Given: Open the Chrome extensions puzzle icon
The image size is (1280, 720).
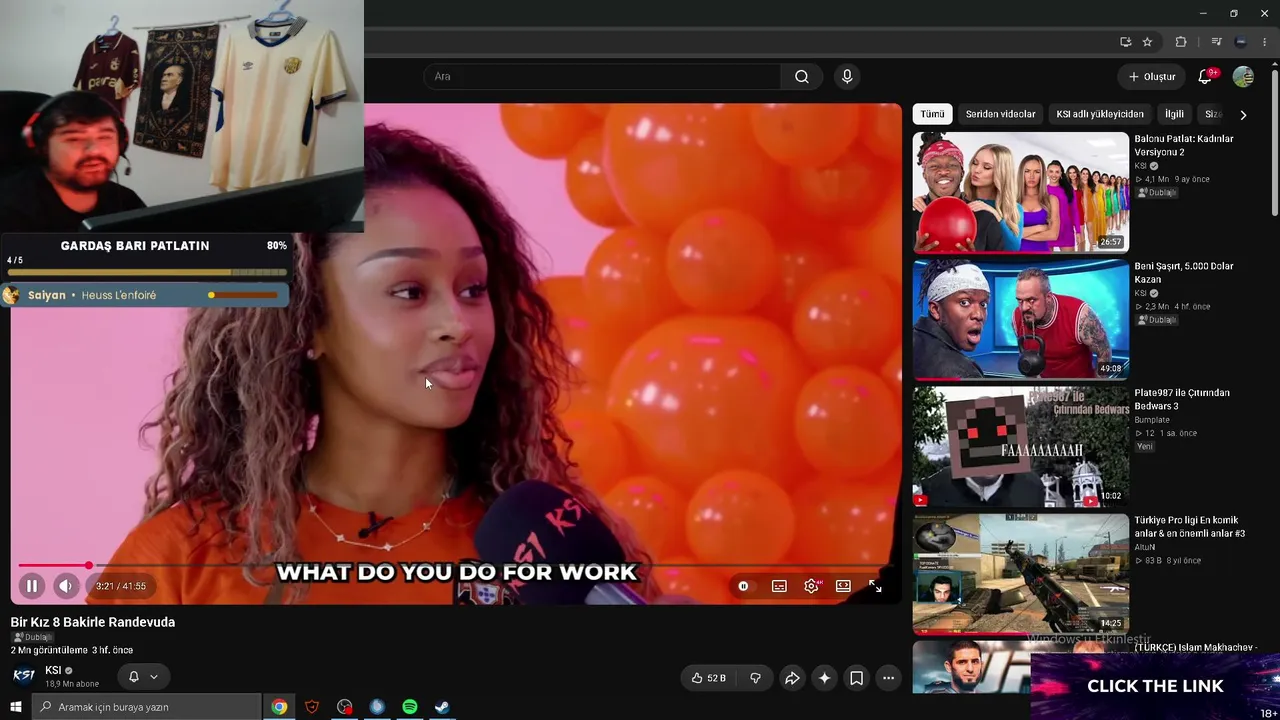Looking at the screenshot, I should click(1181, 42).
